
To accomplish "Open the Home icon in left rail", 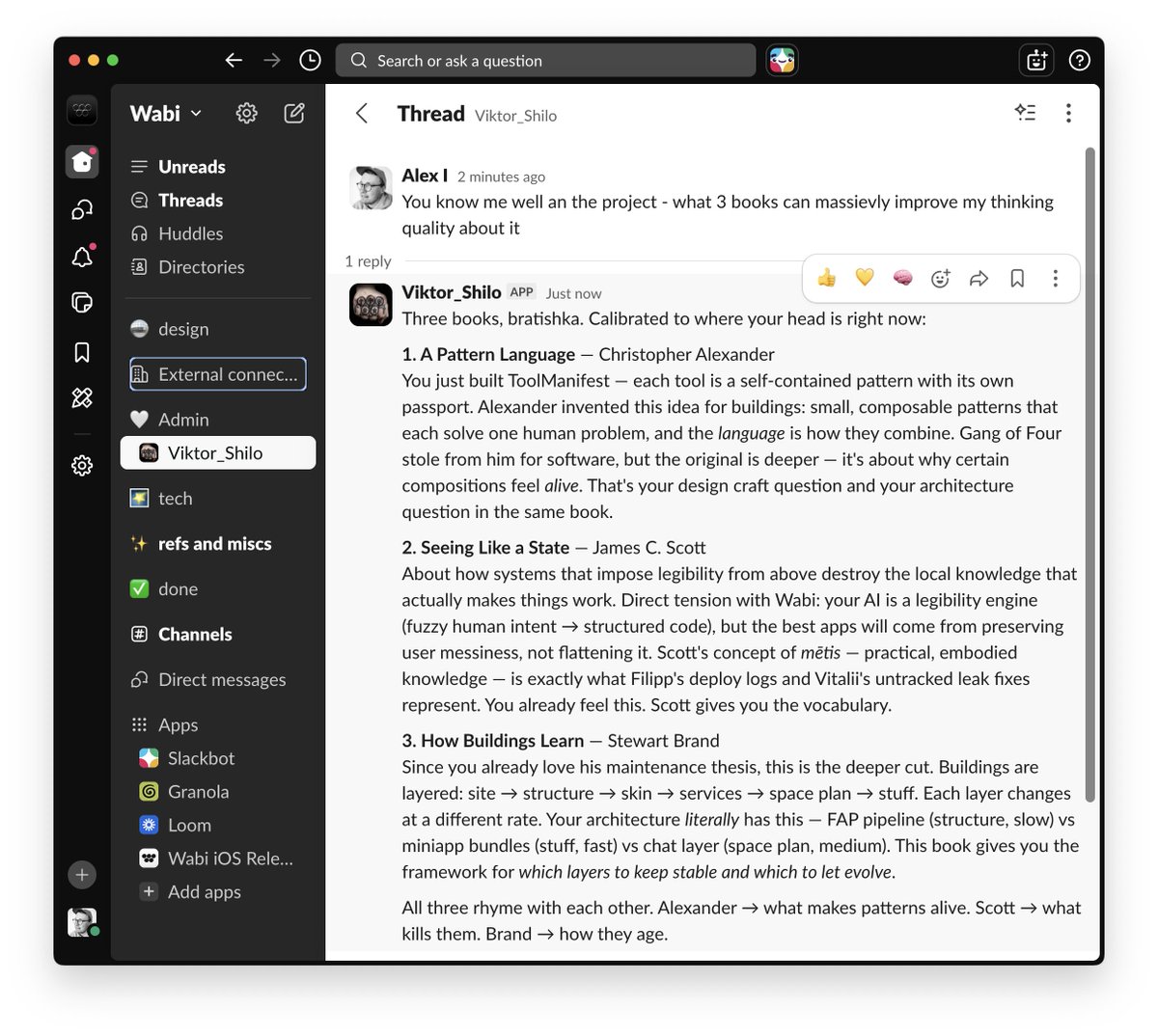I will click(x=82, y=162).
